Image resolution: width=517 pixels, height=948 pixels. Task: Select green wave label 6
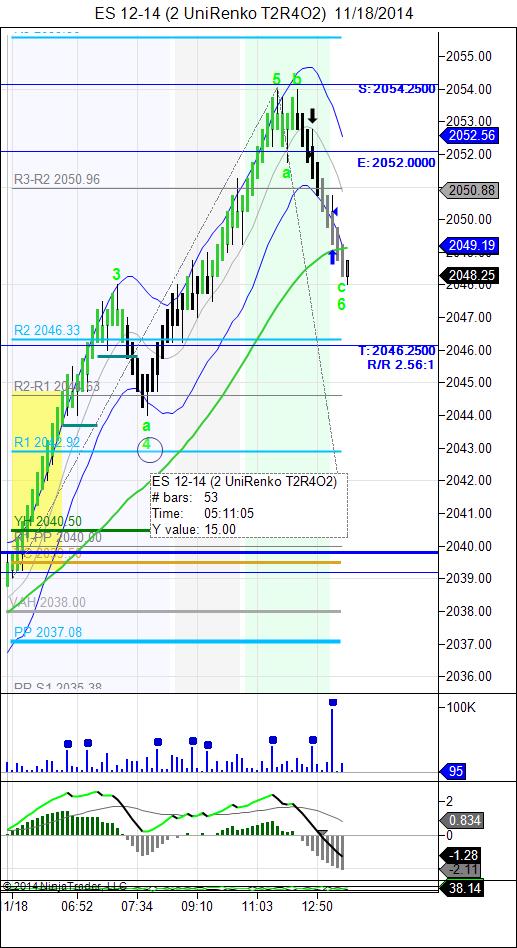[x=341, y=304]
